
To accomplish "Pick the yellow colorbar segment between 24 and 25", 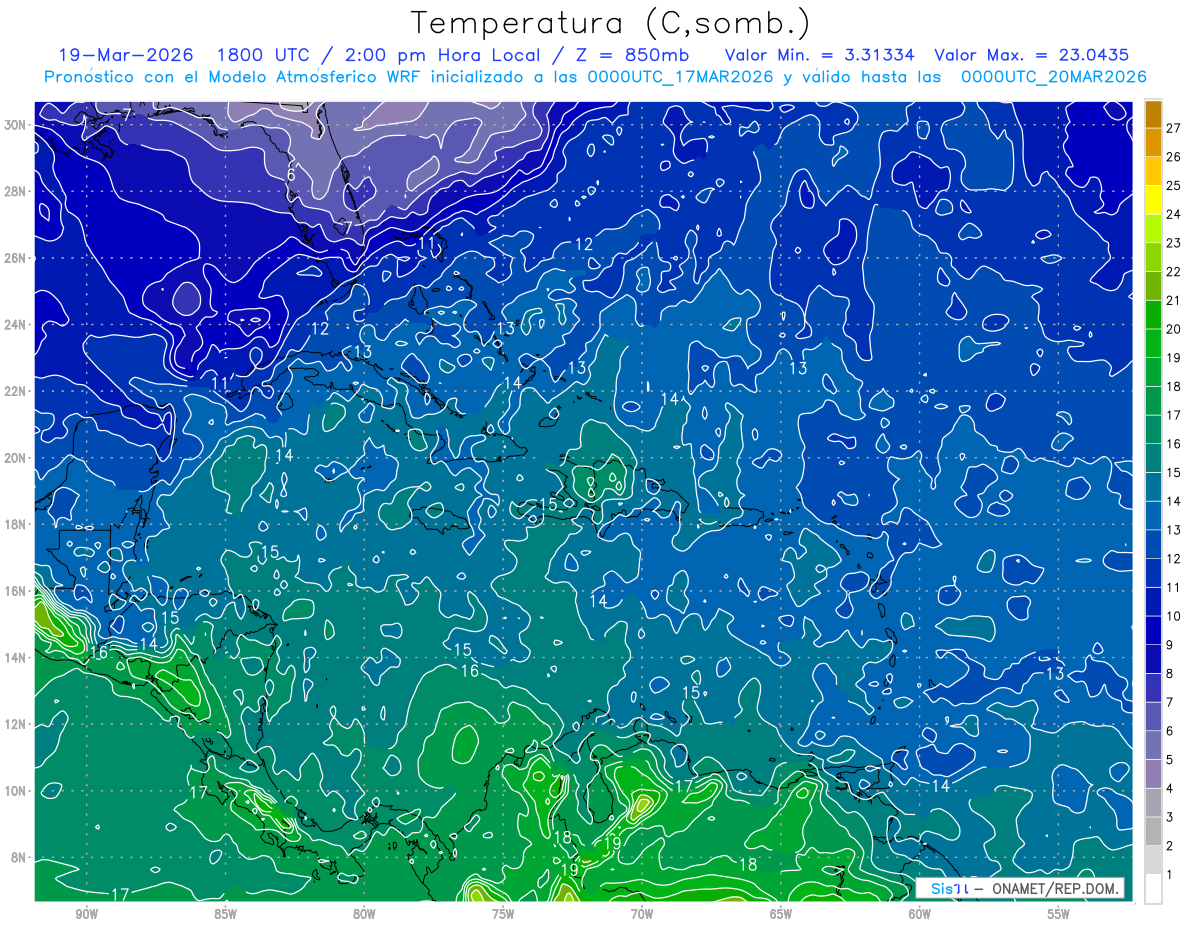I will coord(1153,200).
